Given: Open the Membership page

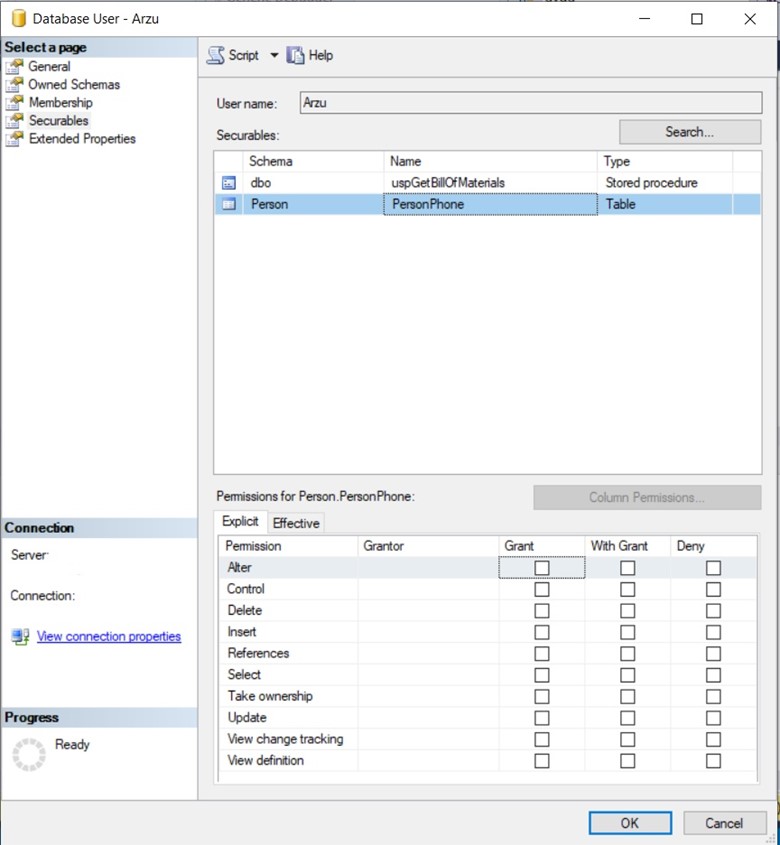Looking at the screenshot, I should pyautogui.click(x=60, y=103).
